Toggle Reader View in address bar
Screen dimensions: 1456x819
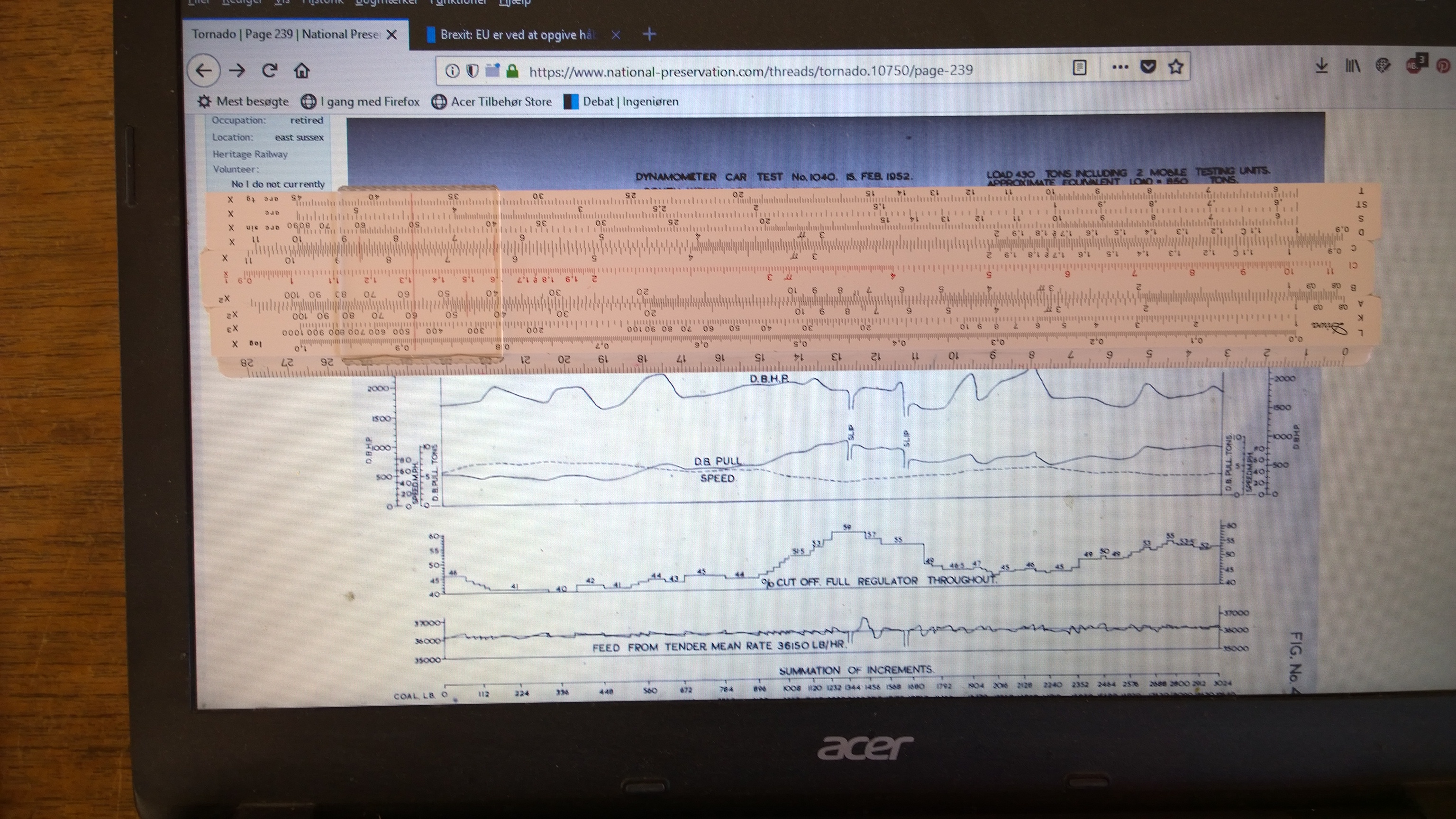(x=1080, y=68)
